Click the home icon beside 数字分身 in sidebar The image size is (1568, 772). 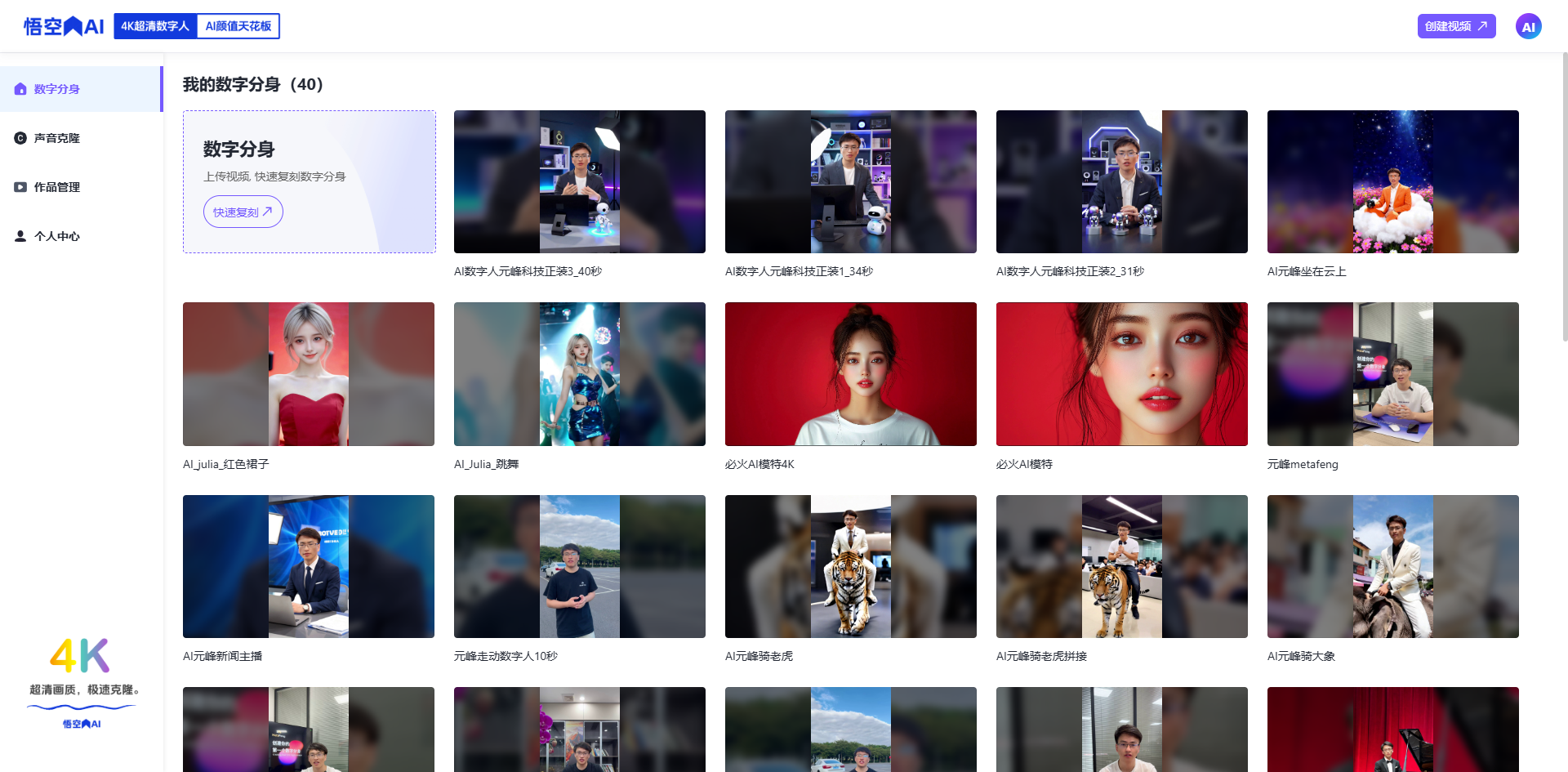pyautogui.click(x=20, y=89)
